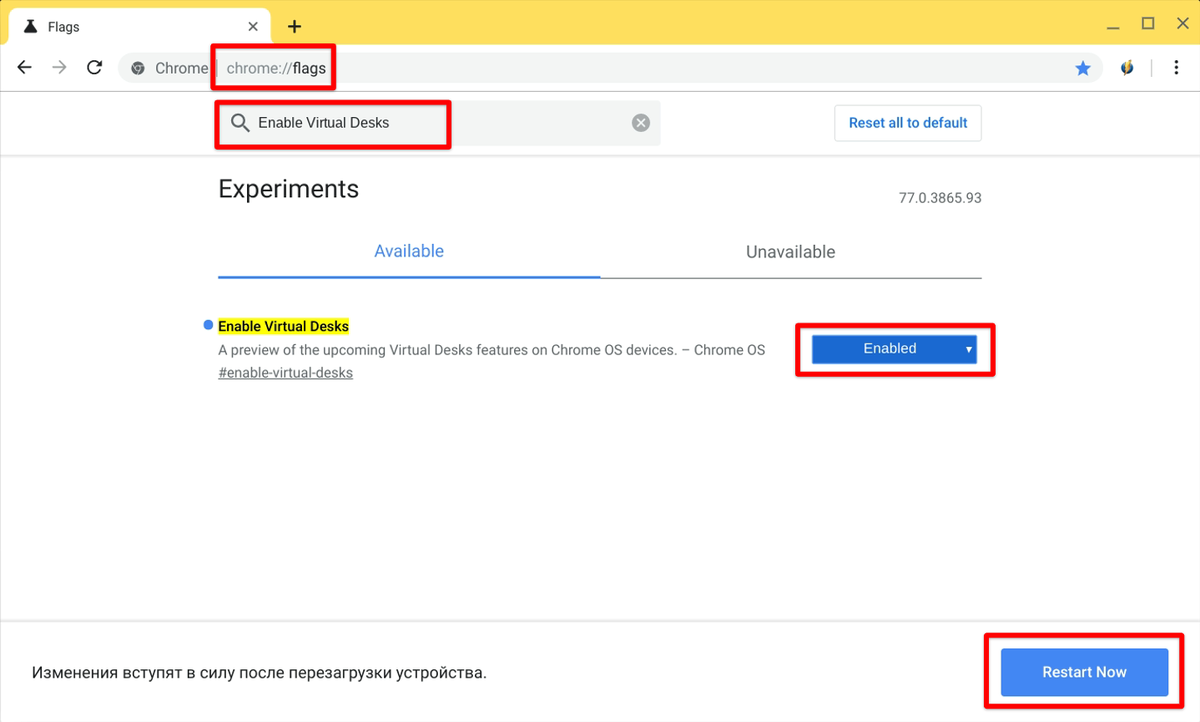Screen dimensions: 1200x722
Task: Select the Flags browser tab
Action: [139, 27]
